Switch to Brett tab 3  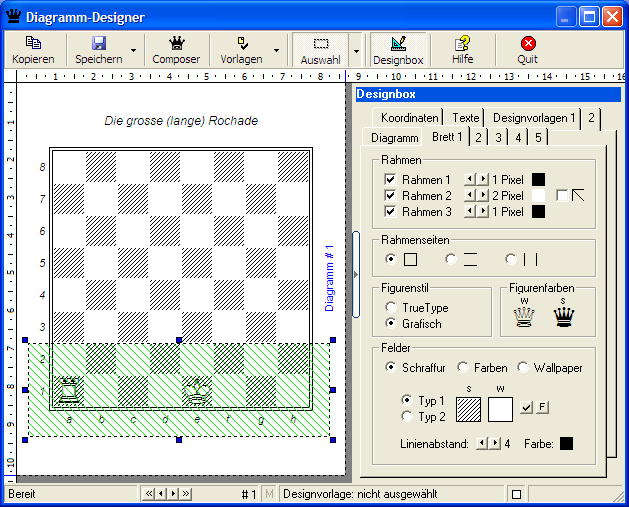[x=498, y=138]
